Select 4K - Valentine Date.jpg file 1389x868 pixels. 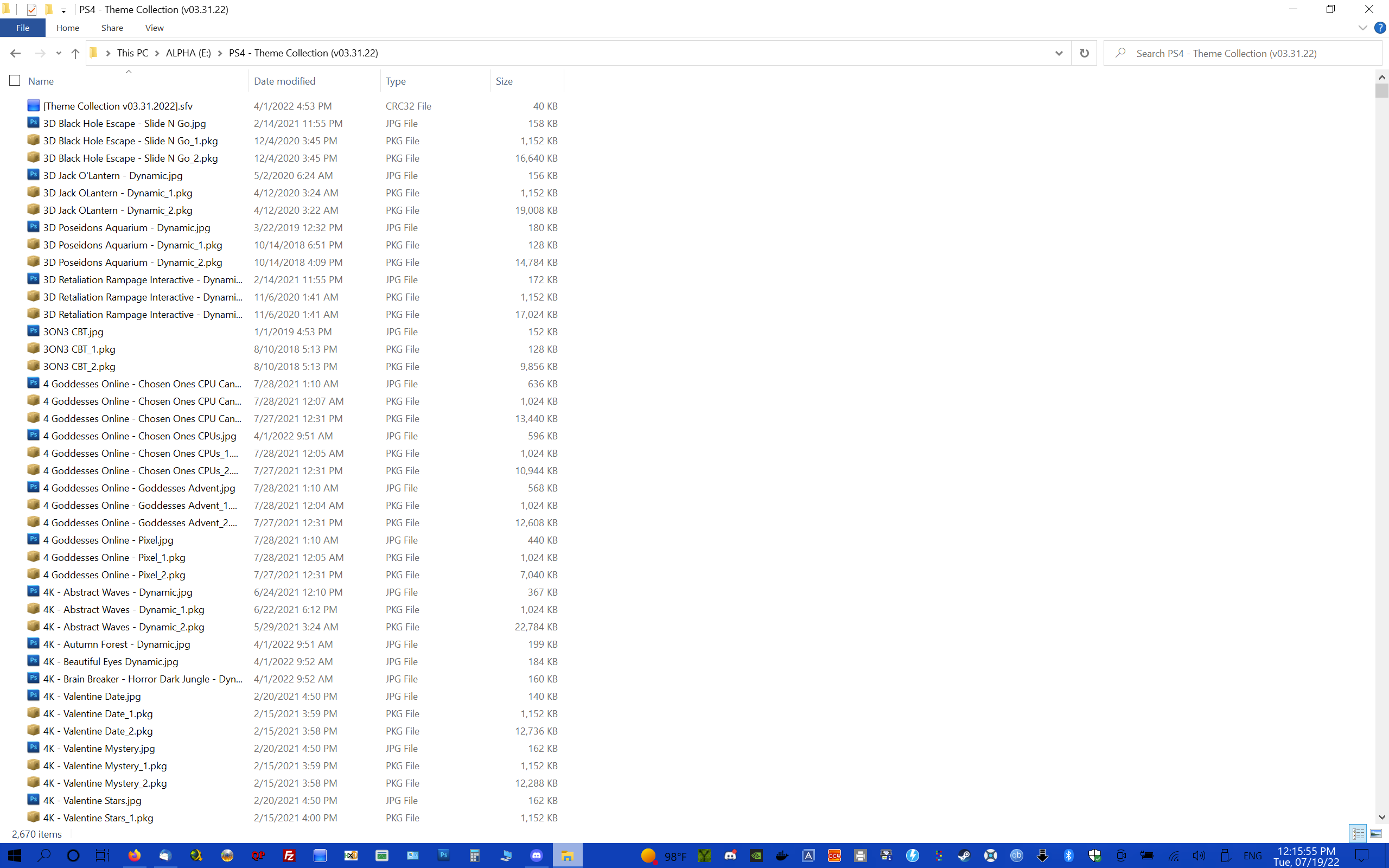(x=92, y=697)
